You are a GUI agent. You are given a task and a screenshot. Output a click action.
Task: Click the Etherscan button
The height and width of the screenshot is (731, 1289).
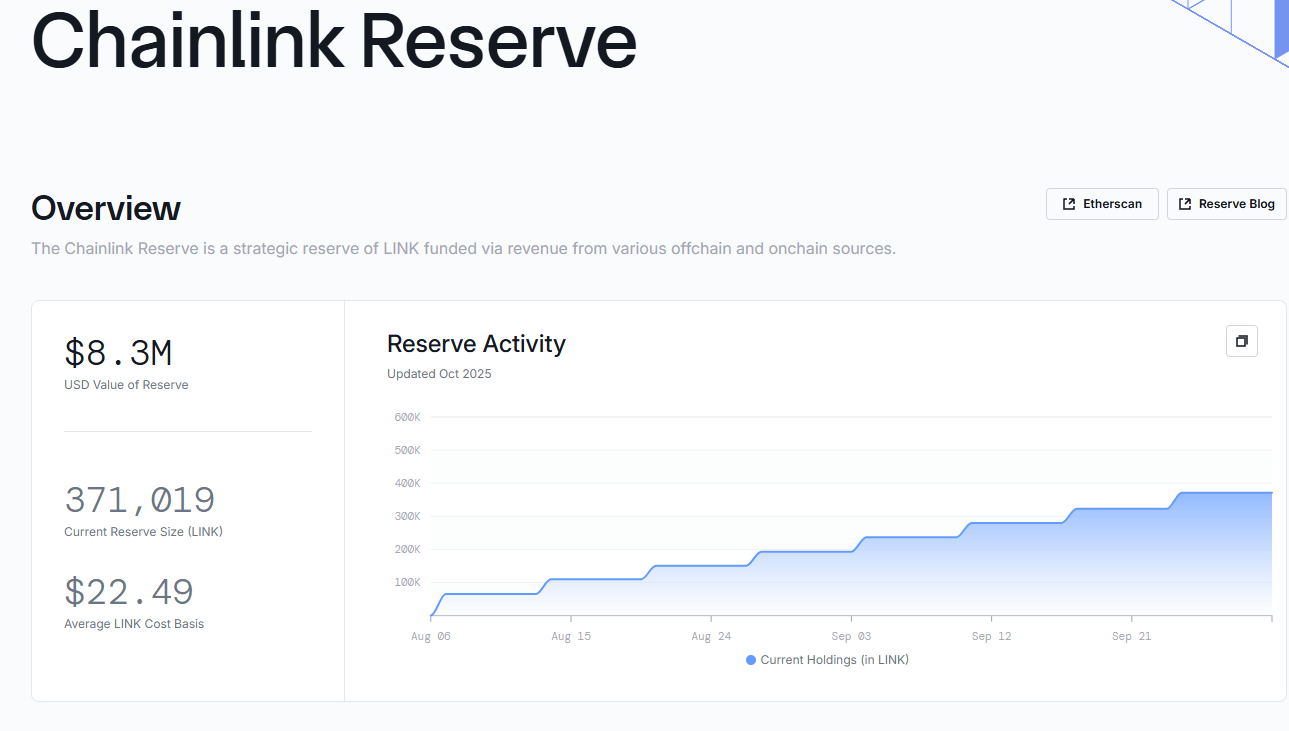click(x=1101, y=204)
